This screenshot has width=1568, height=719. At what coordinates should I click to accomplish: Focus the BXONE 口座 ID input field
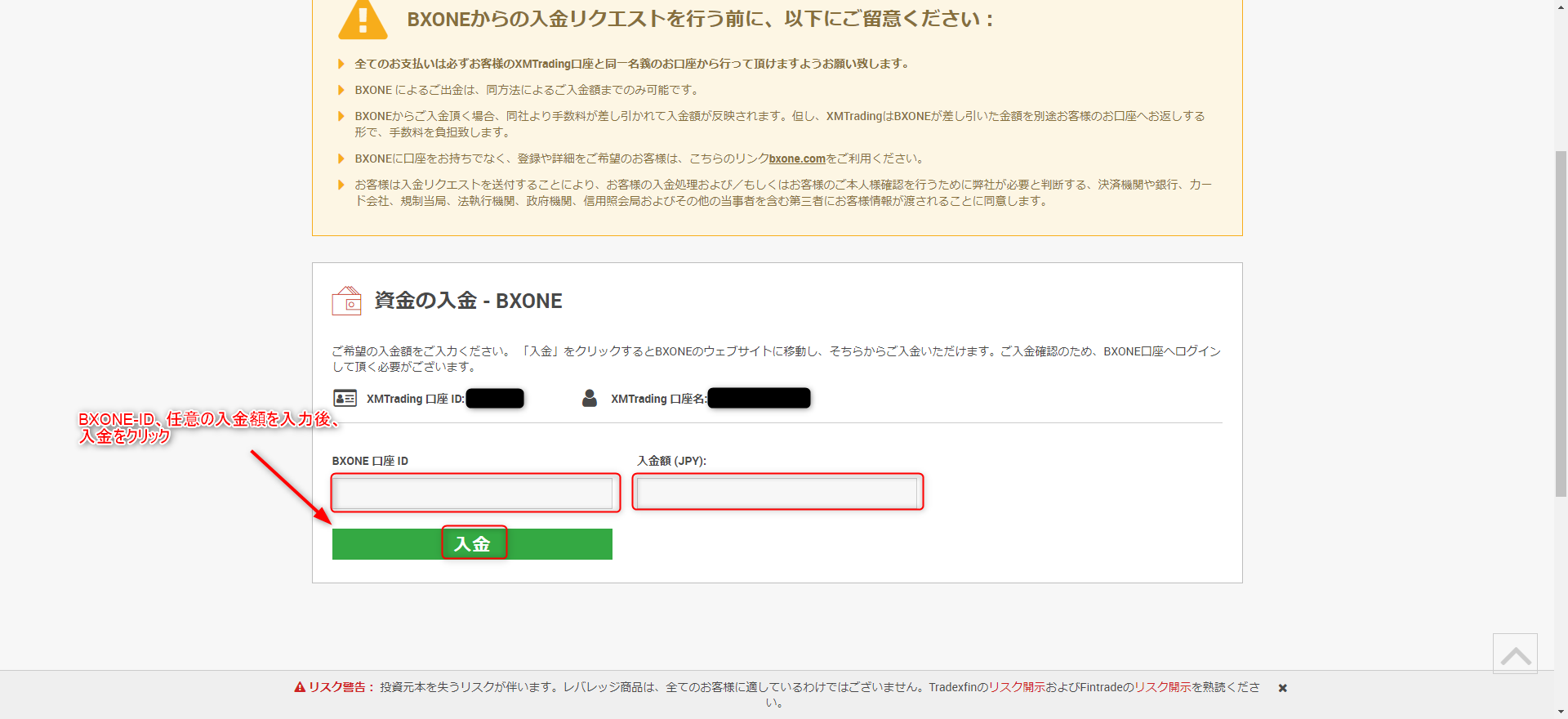click(473, 493)
